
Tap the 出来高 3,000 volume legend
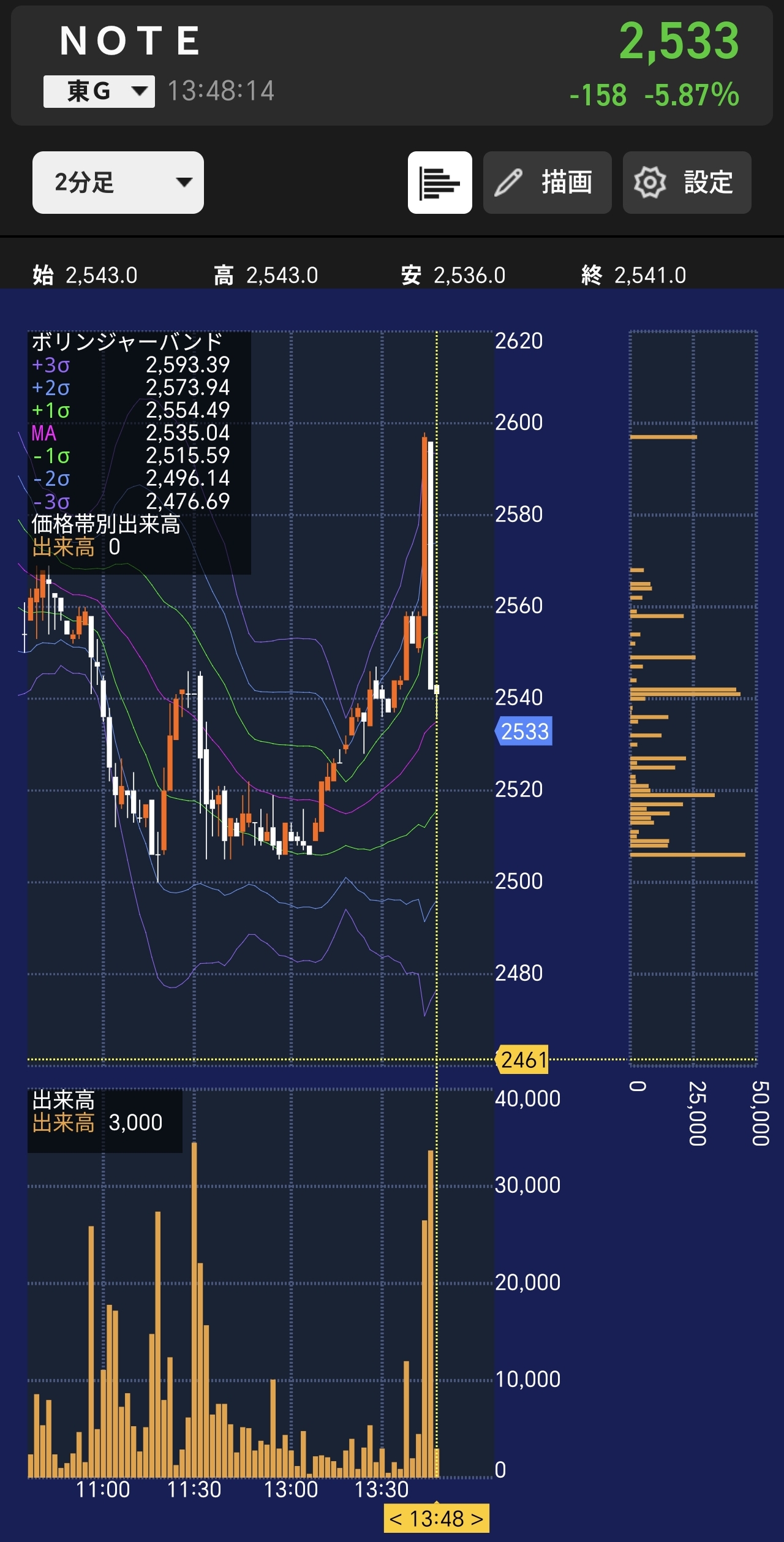pyautogui.click(x=98, y=1122)
